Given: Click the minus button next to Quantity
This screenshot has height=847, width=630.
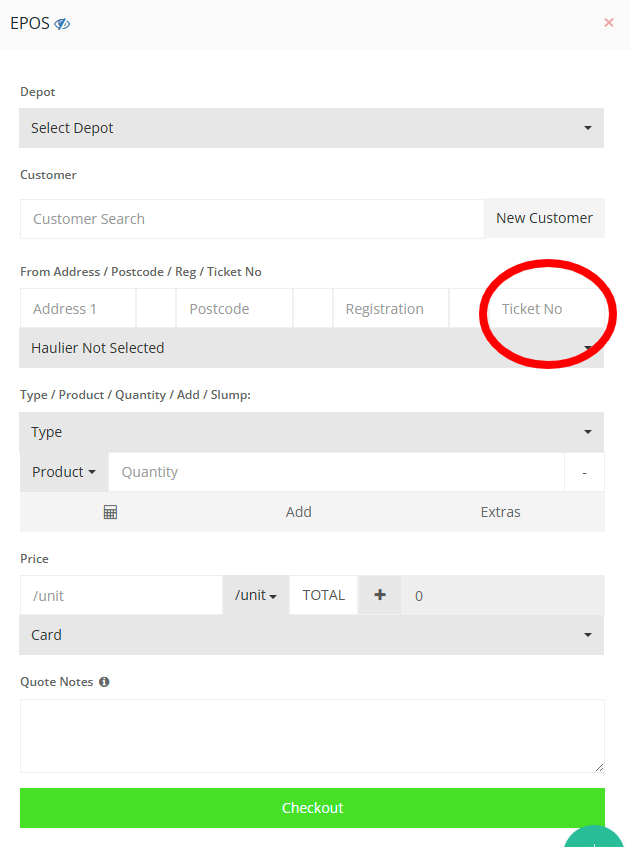Looking at the screenshot, I should tap(584, 472).
